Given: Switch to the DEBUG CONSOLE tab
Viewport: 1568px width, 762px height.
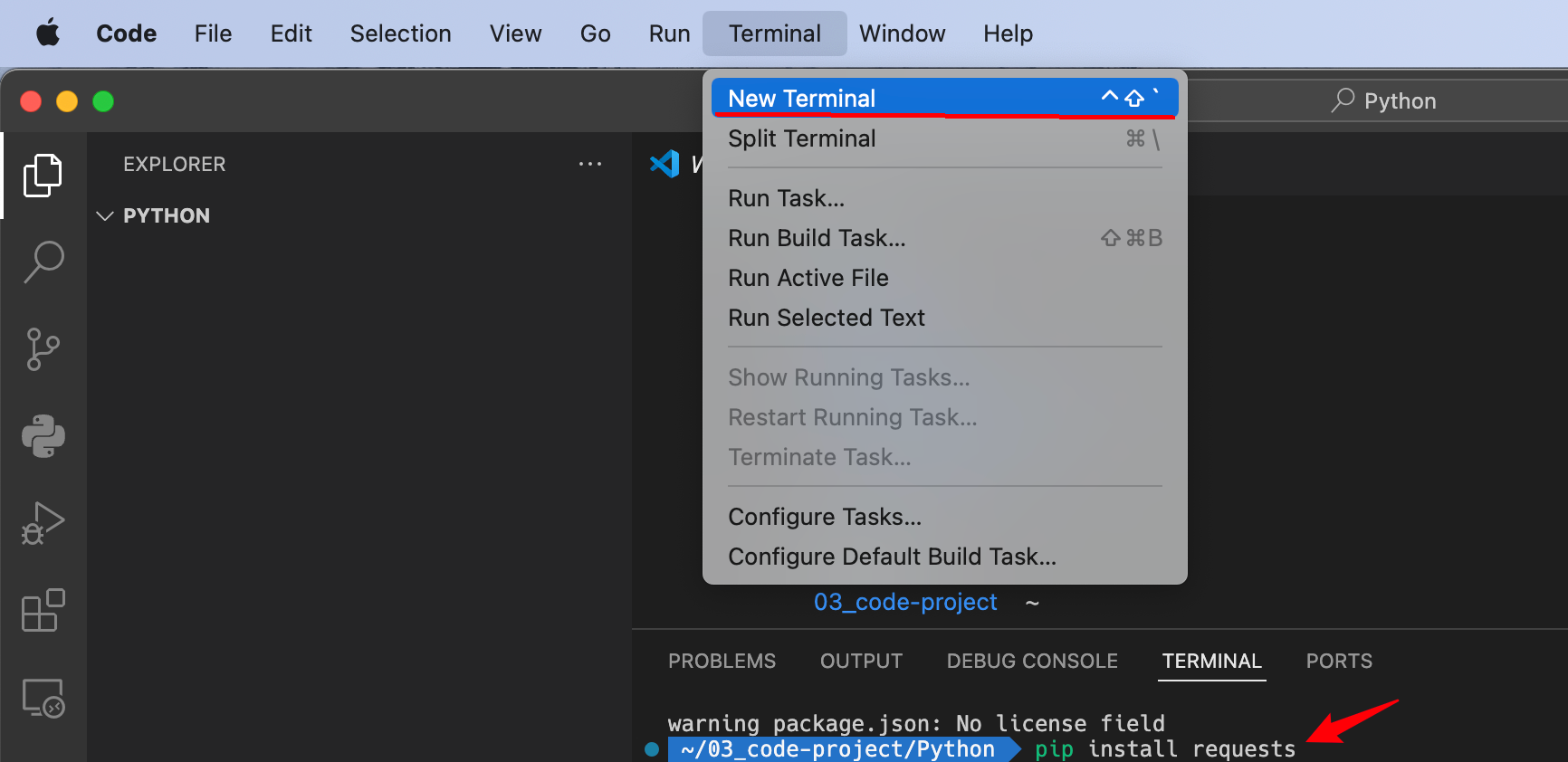Looking at the screenshot, I should pyautogui.click(x=1032, y=661).
